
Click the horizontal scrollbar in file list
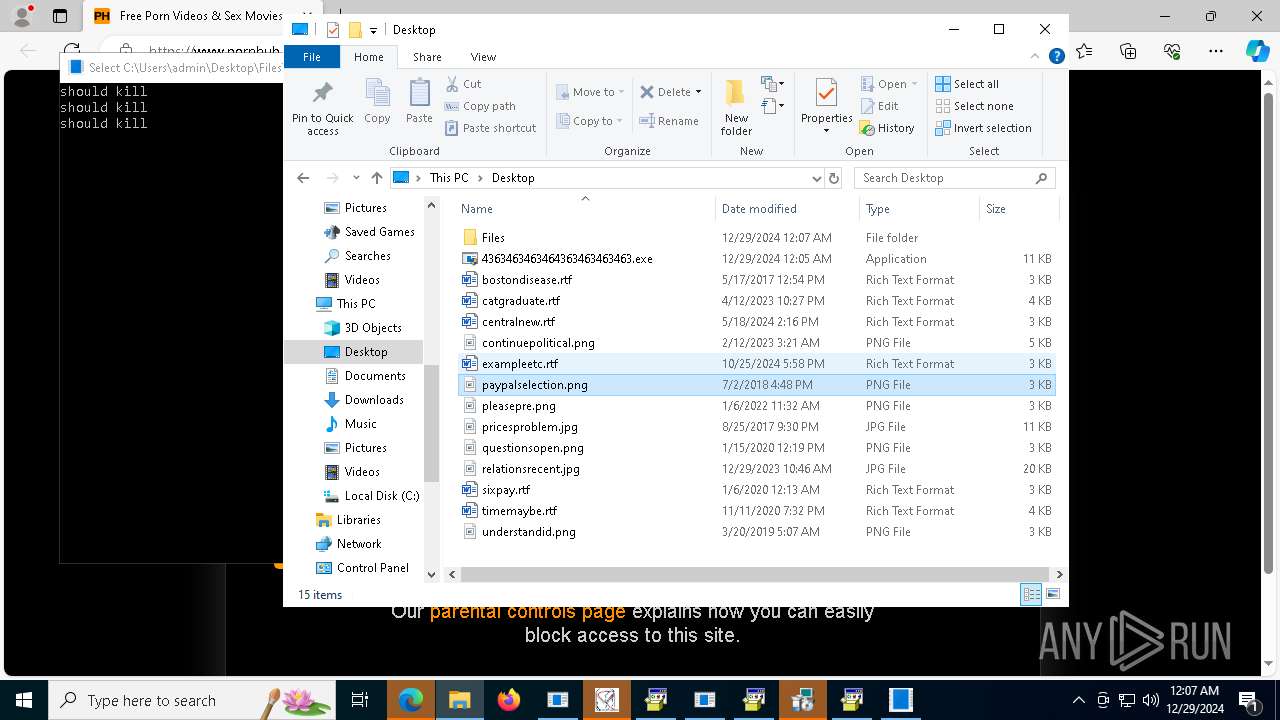(755, 574)
